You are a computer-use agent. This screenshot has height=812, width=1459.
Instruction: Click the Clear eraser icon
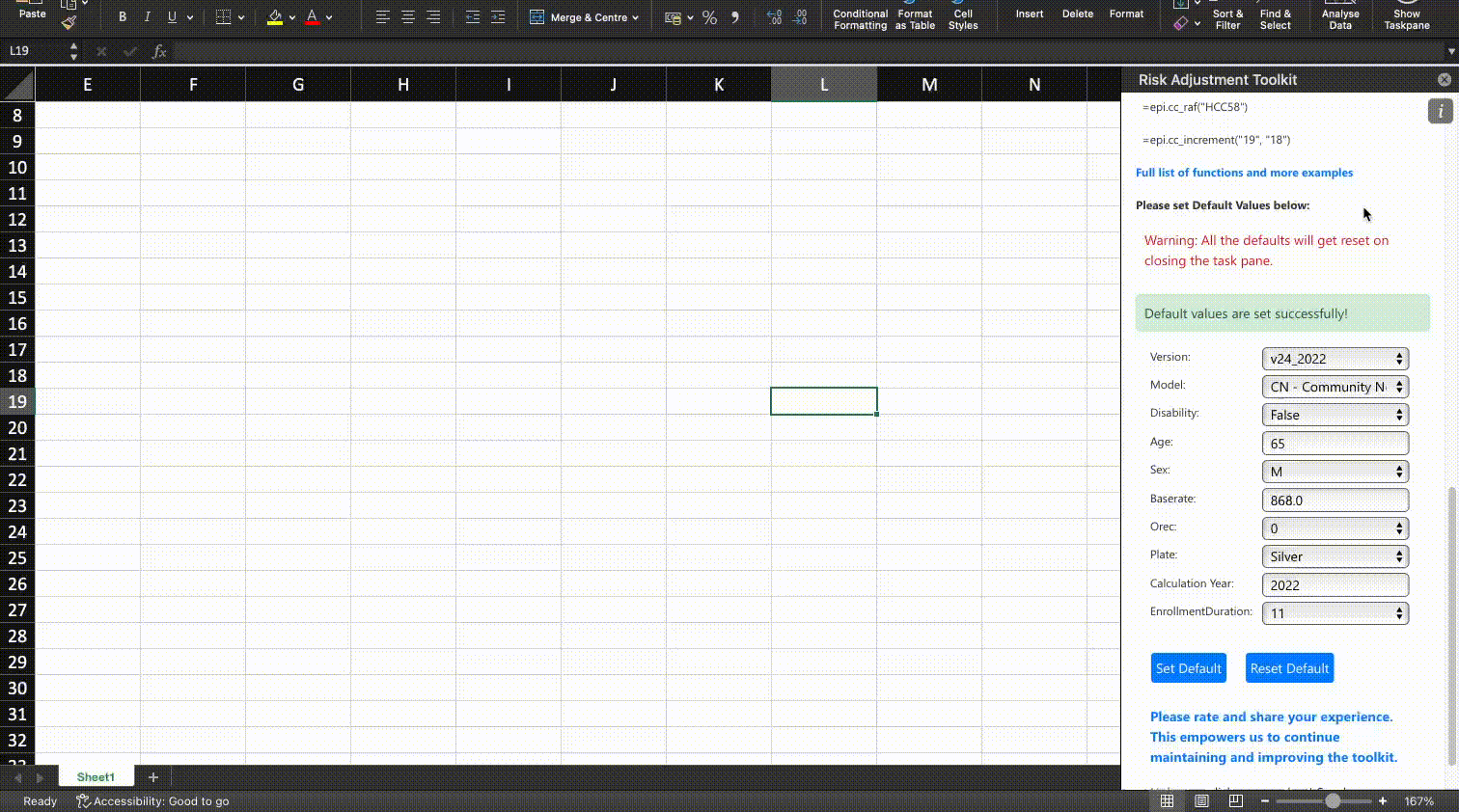pos(1181,22)
